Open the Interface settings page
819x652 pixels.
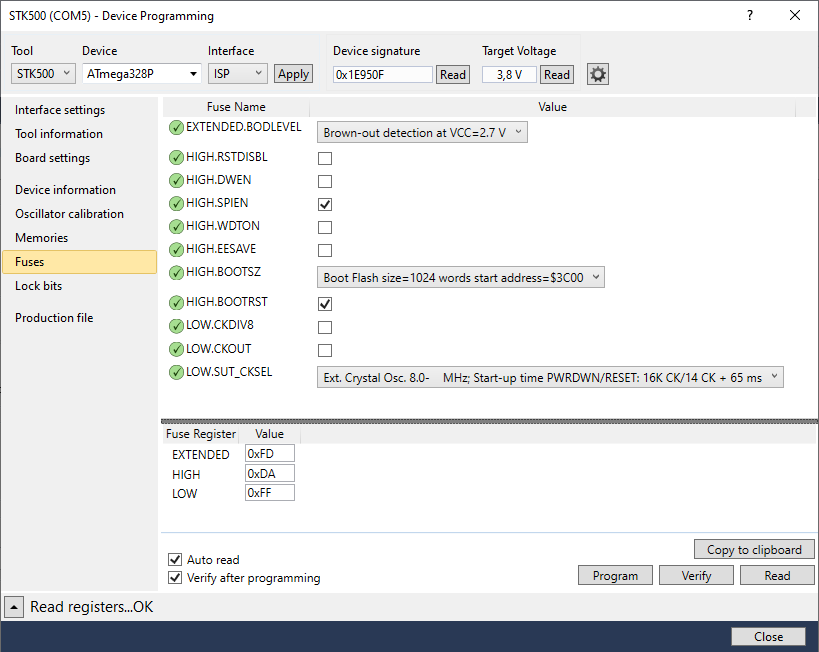[60, 110]
